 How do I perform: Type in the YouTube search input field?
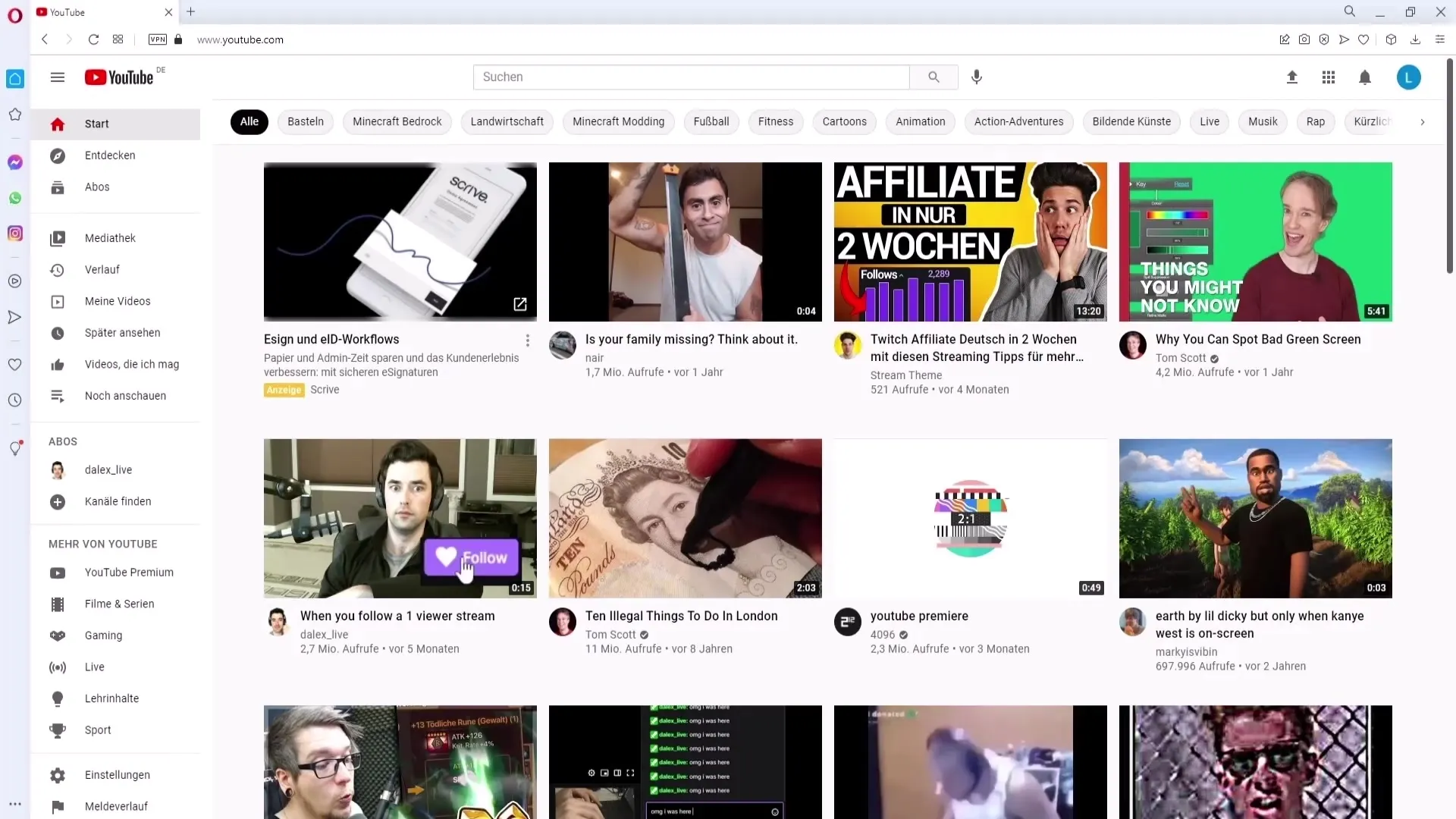tap(692, 77)
